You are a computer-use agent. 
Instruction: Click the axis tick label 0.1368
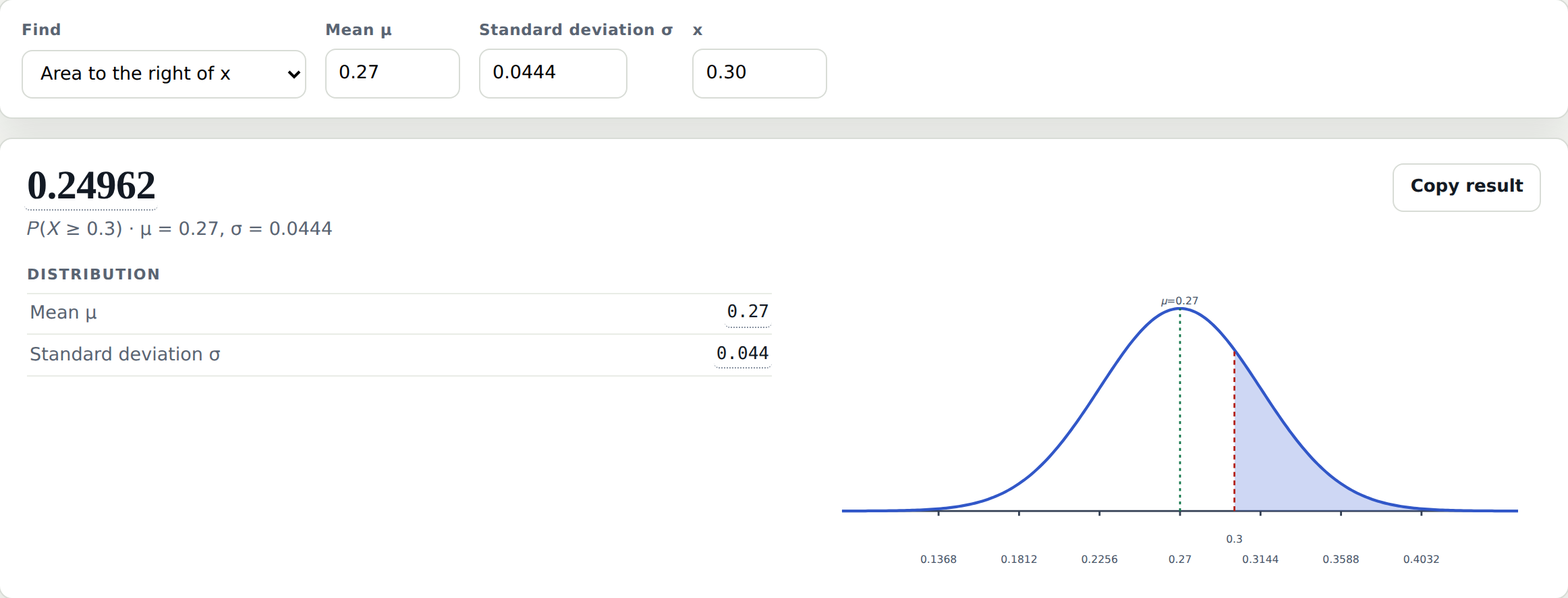coord(939,559)
